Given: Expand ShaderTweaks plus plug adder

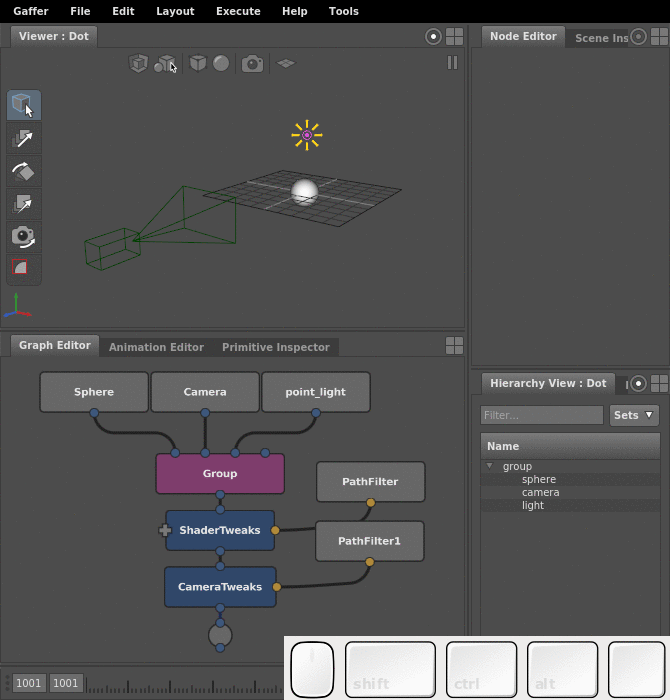Looking at the screenshot, I should [x=165, y=530].
